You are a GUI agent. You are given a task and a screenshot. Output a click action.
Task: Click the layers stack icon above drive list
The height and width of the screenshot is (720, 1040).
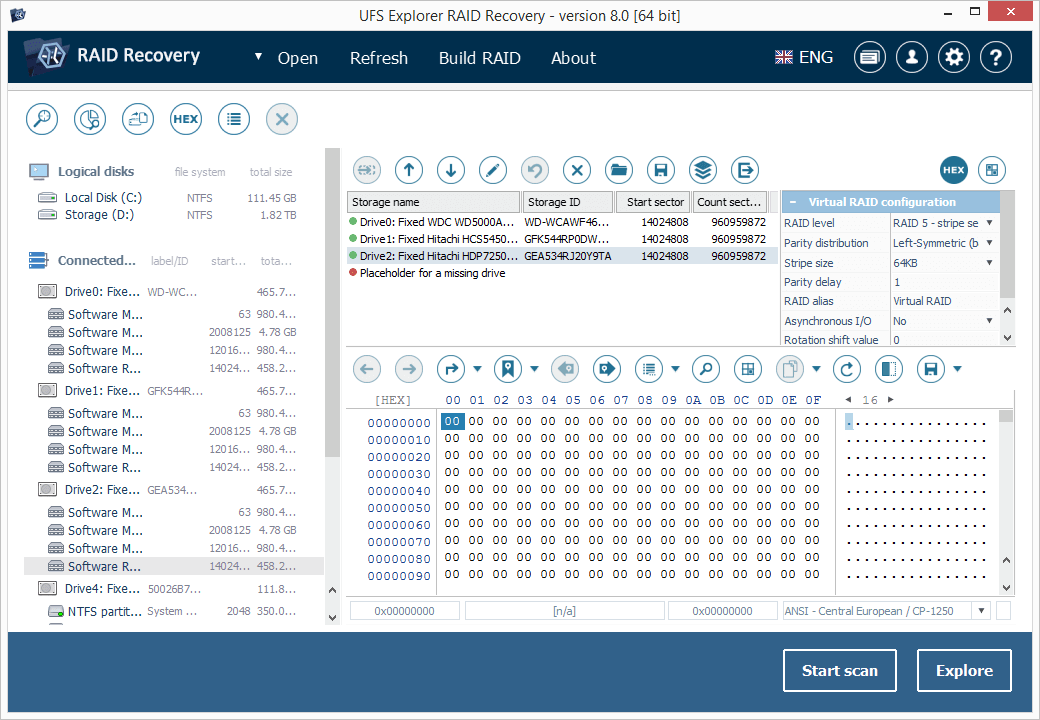coord(702,170)
